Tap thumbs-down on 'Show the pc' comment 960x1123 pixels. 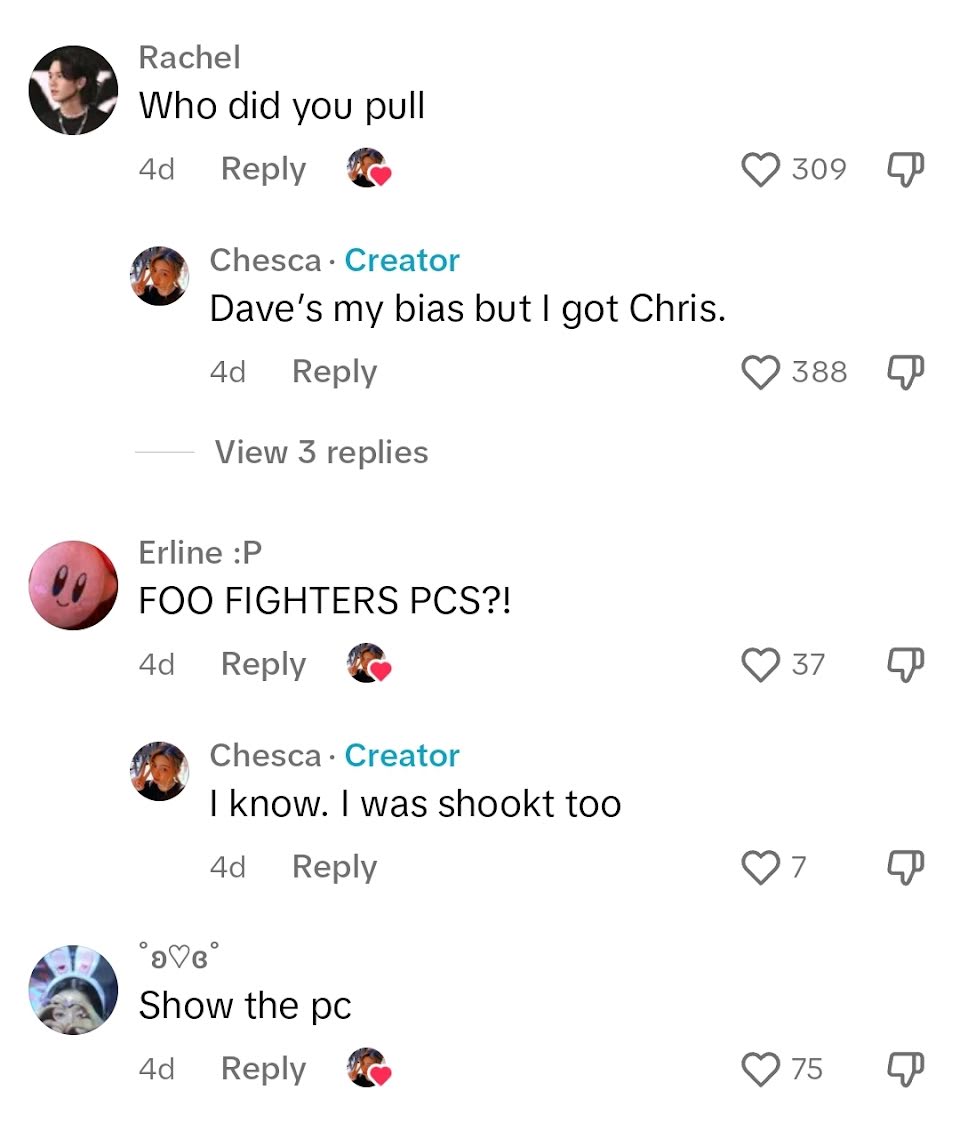(906, 1069)
